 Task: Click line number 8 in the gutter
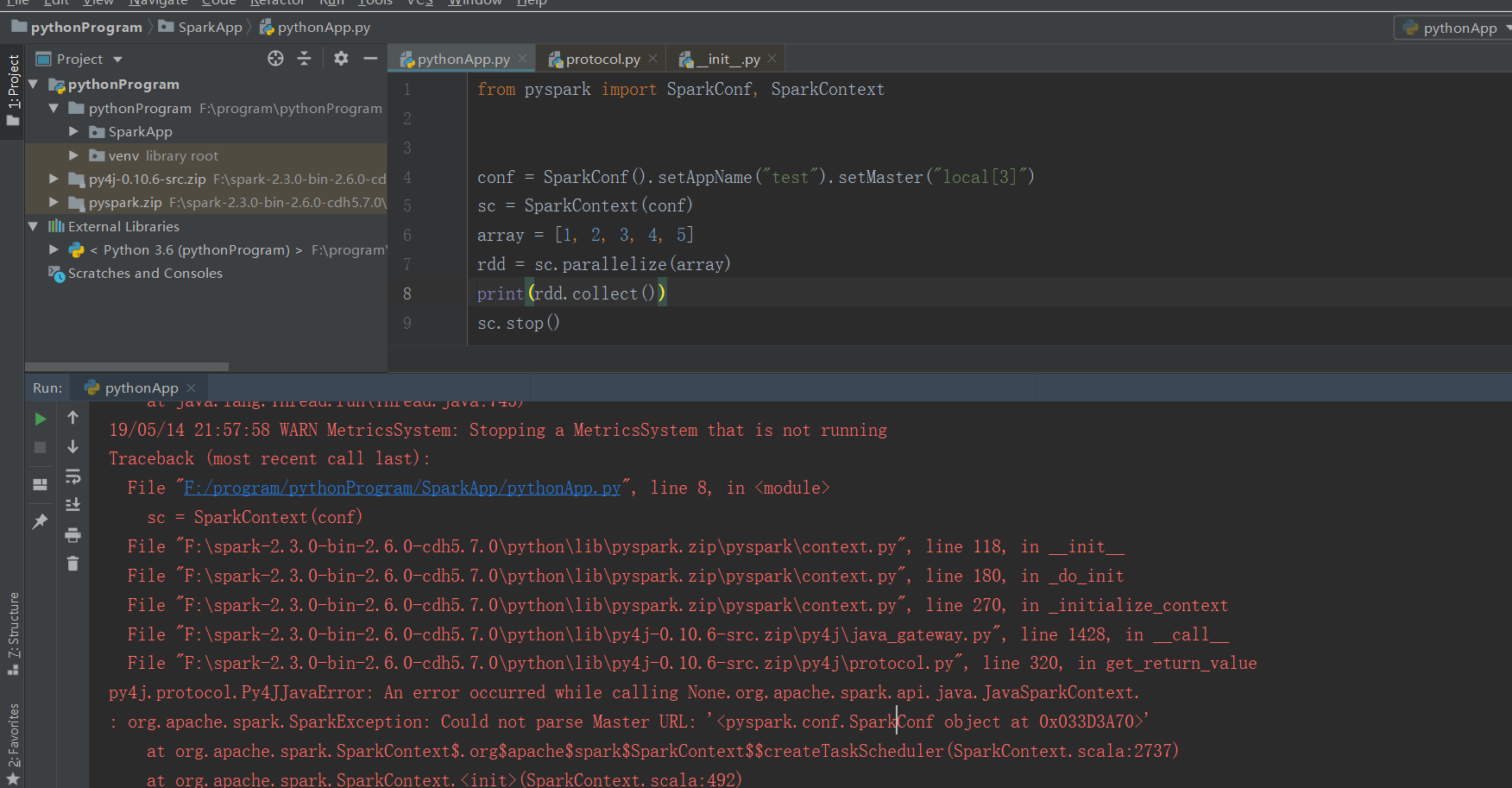[x=407, y=293]
